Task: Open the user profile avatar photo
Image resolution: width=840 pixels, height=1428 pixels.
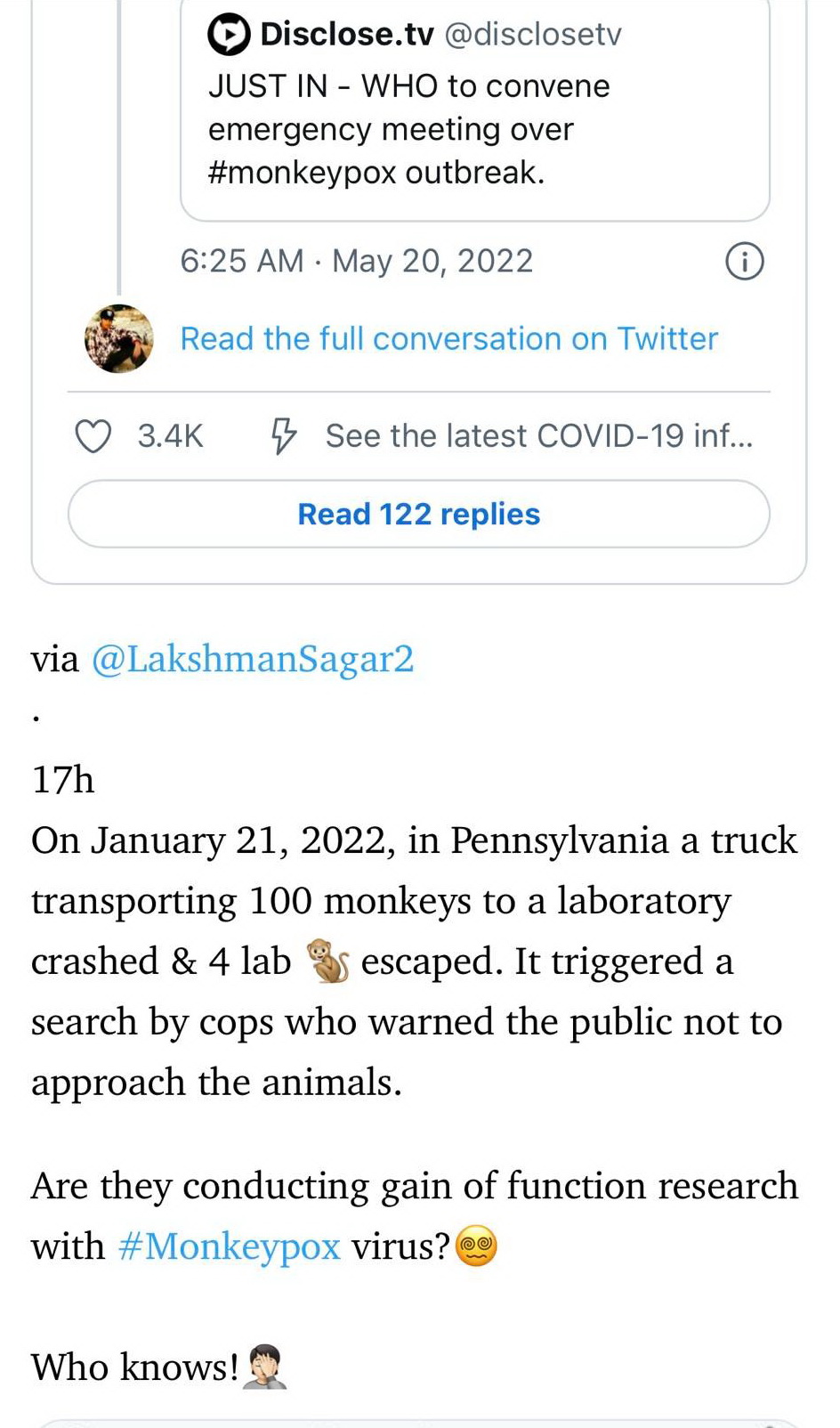Action: tap(119, 339)
